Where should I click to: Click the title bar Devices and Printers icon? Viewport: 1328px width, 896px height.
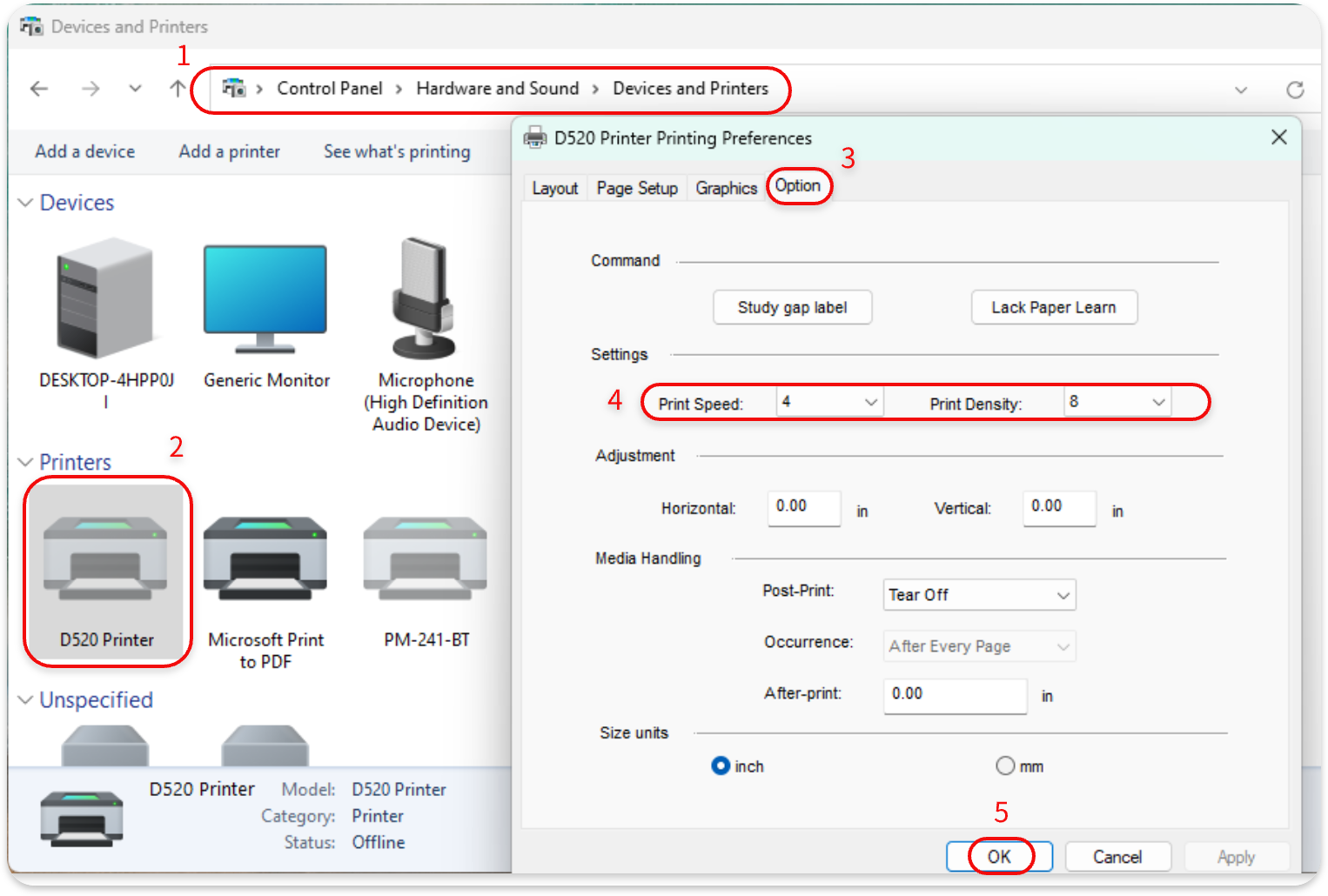(x=31, y=26)
